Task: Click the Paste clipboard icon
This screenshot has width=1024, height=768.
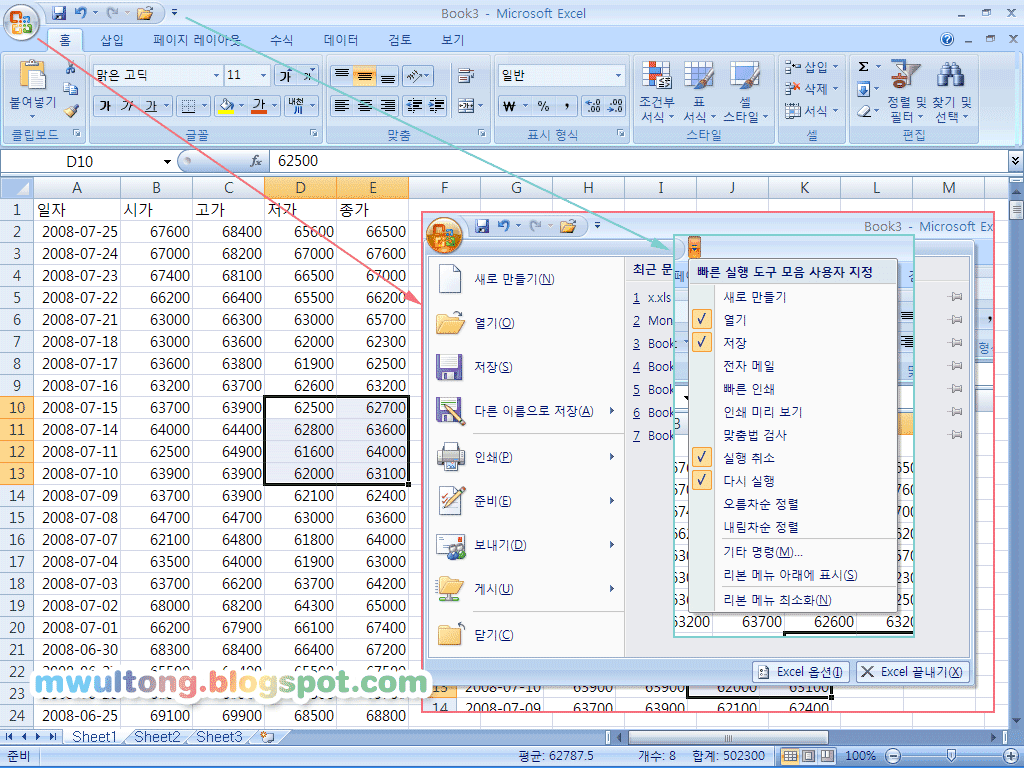Action: [x=32, y=74]
